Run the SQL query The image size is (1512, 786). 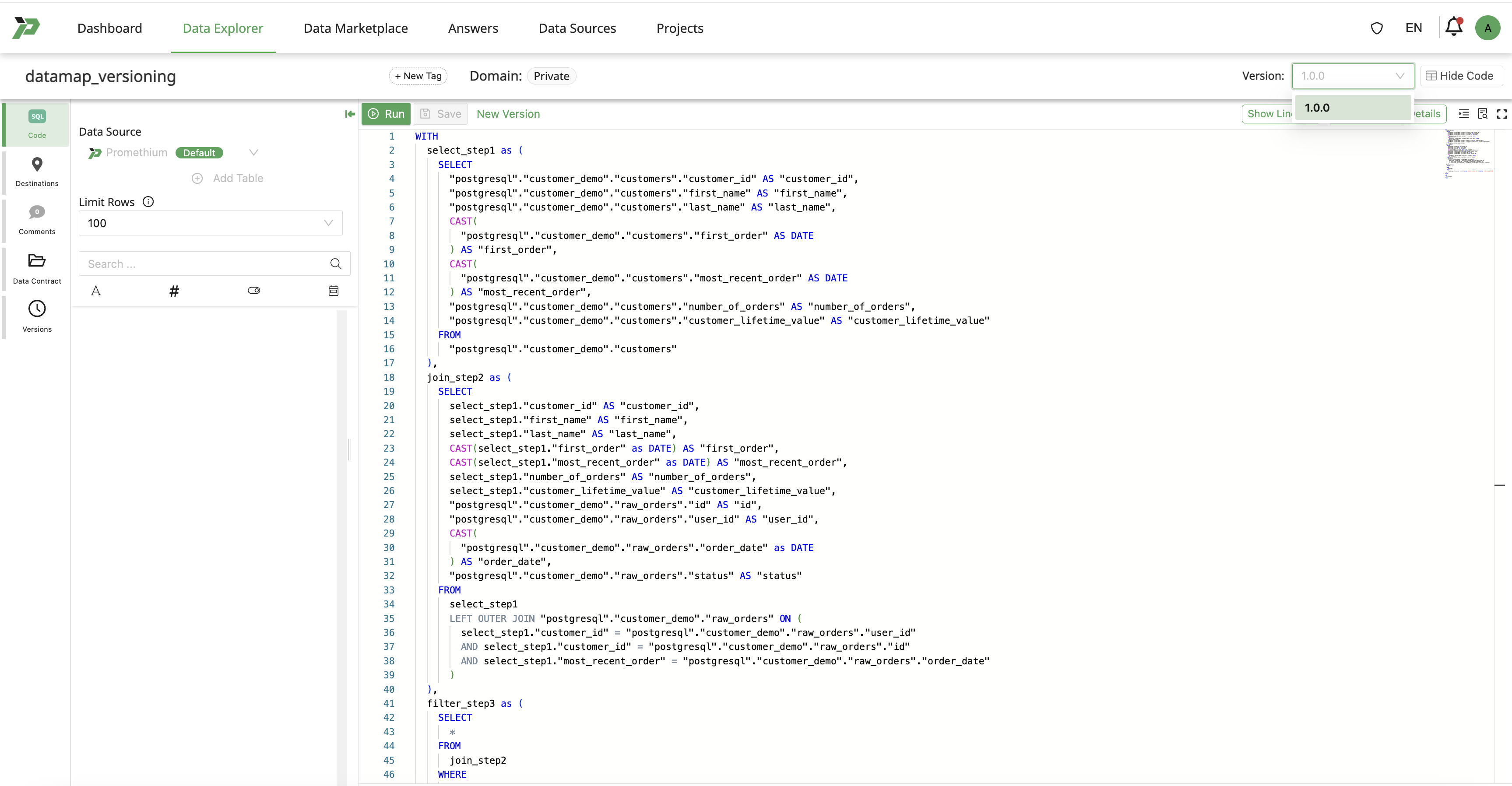pos(386,114)
